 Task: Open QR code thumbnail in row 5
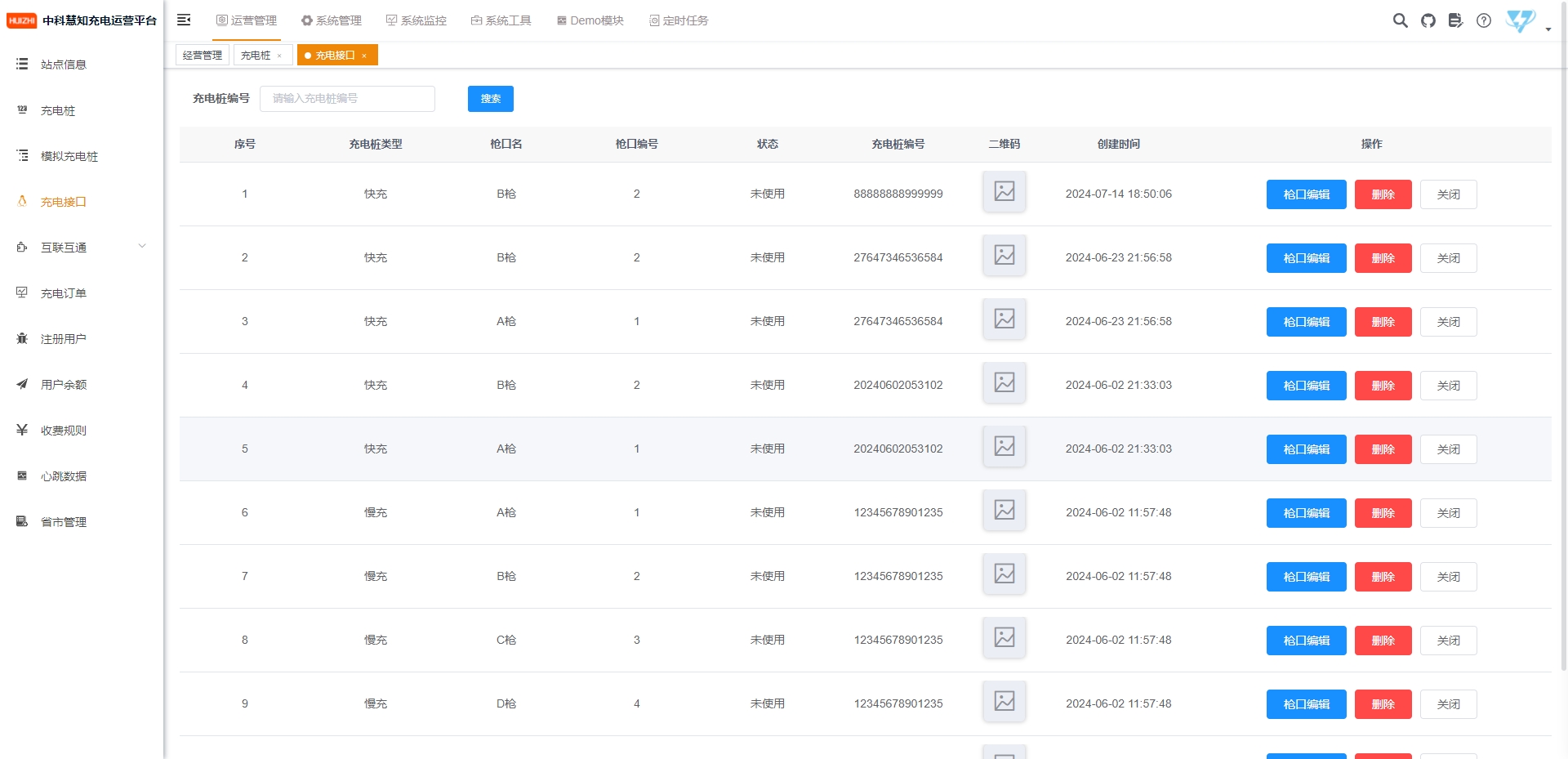click(1004, 446)
